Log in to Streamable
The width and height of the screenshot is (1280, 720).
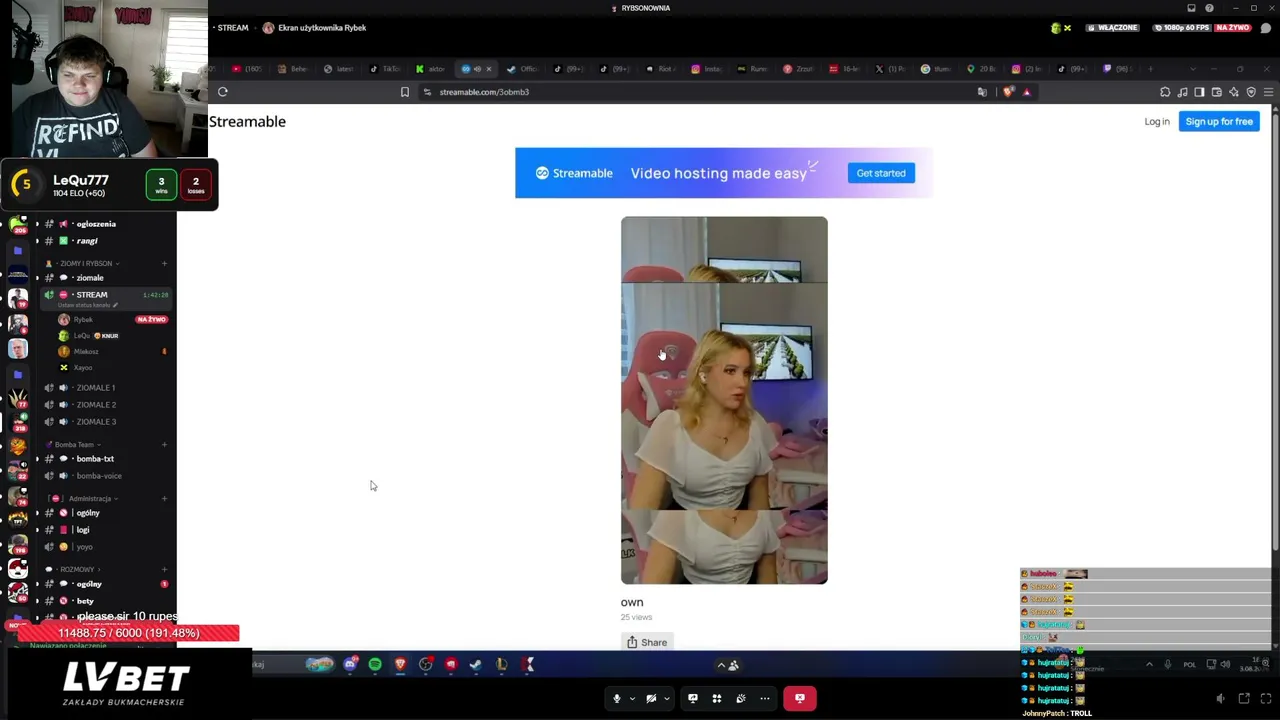point(1157,122)
